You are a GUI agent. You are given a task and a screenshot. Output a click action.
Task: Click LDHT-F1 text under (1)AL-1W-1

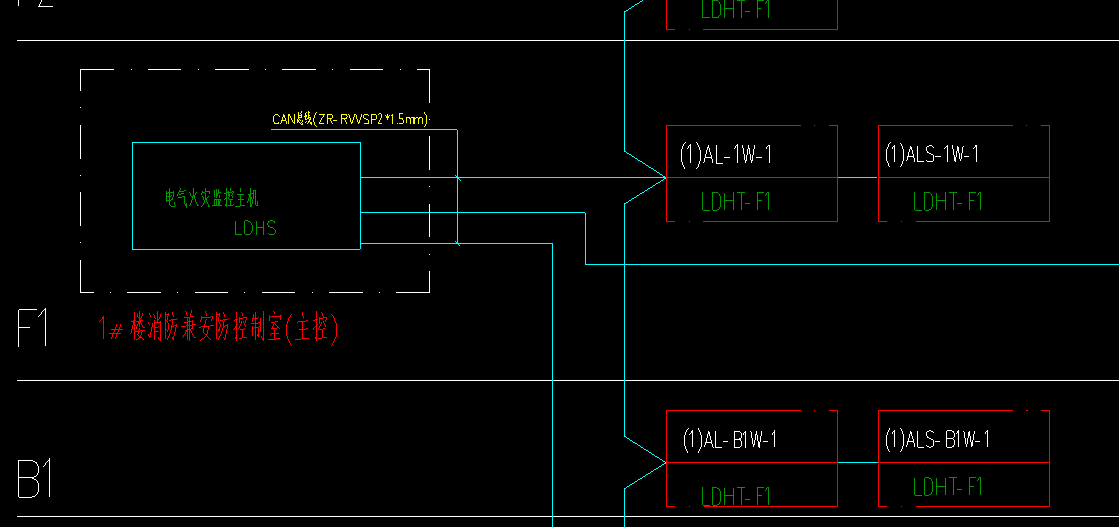736,202
